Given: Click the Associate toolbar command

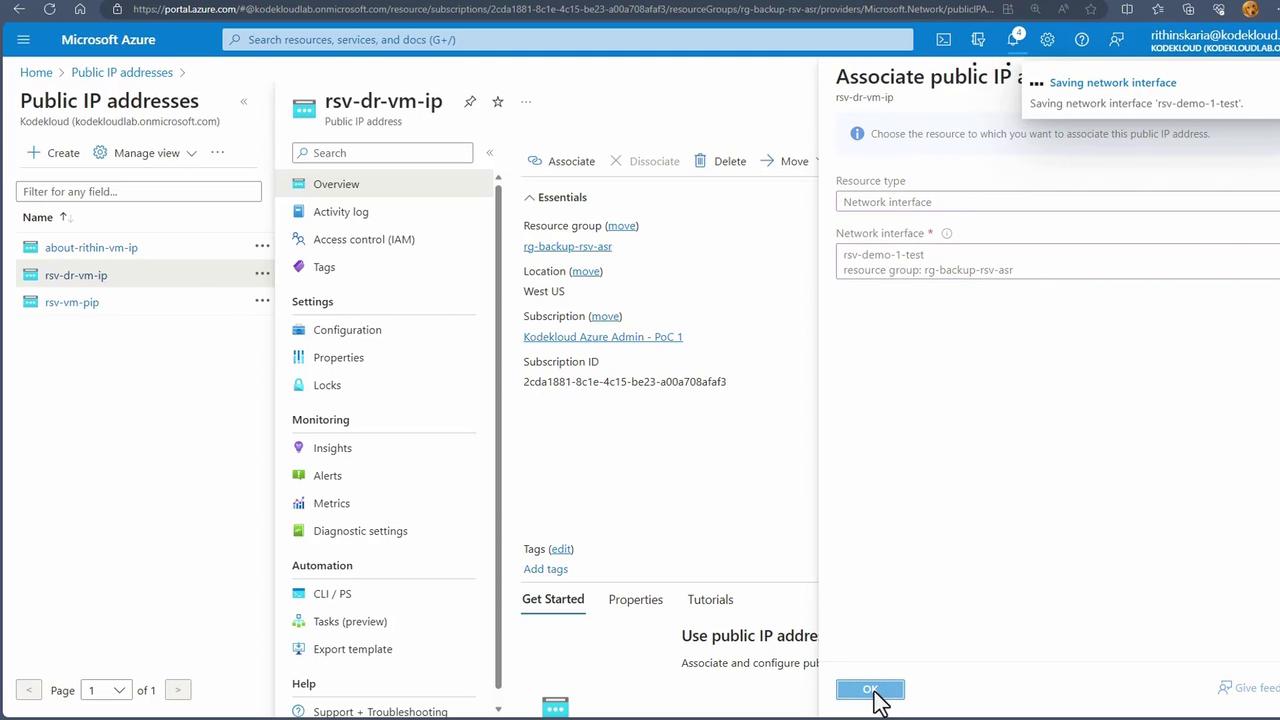Looking at the screenshot, I should click(561, 161).
